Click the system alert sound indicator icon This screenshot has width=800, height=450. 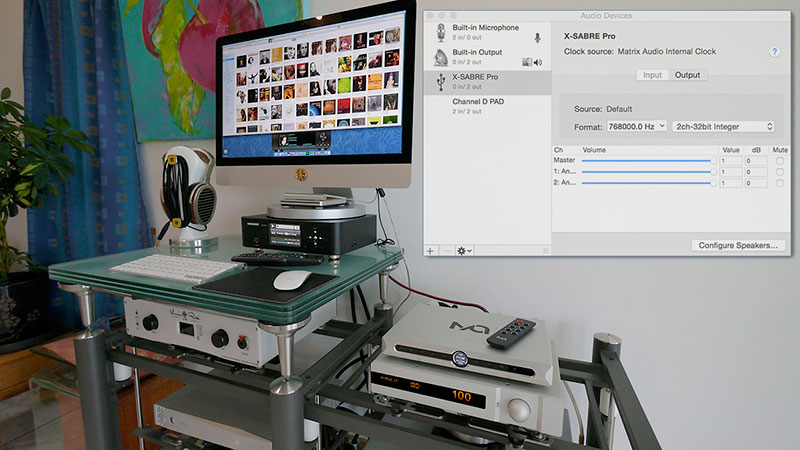pyautogui.click(x=527, y=62)
